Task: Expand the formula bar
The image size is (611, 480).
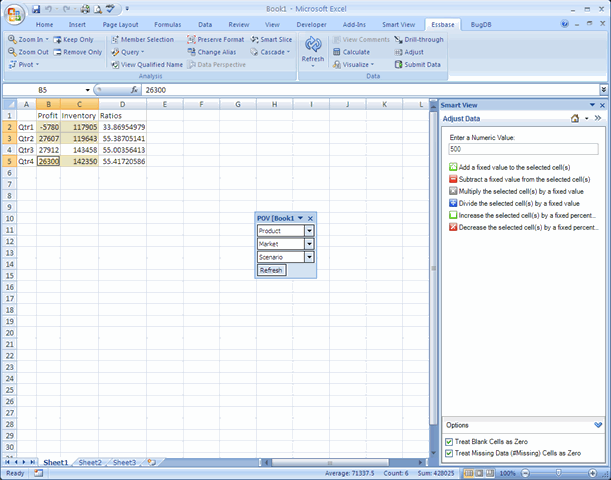Action: [x=604, y=90]
